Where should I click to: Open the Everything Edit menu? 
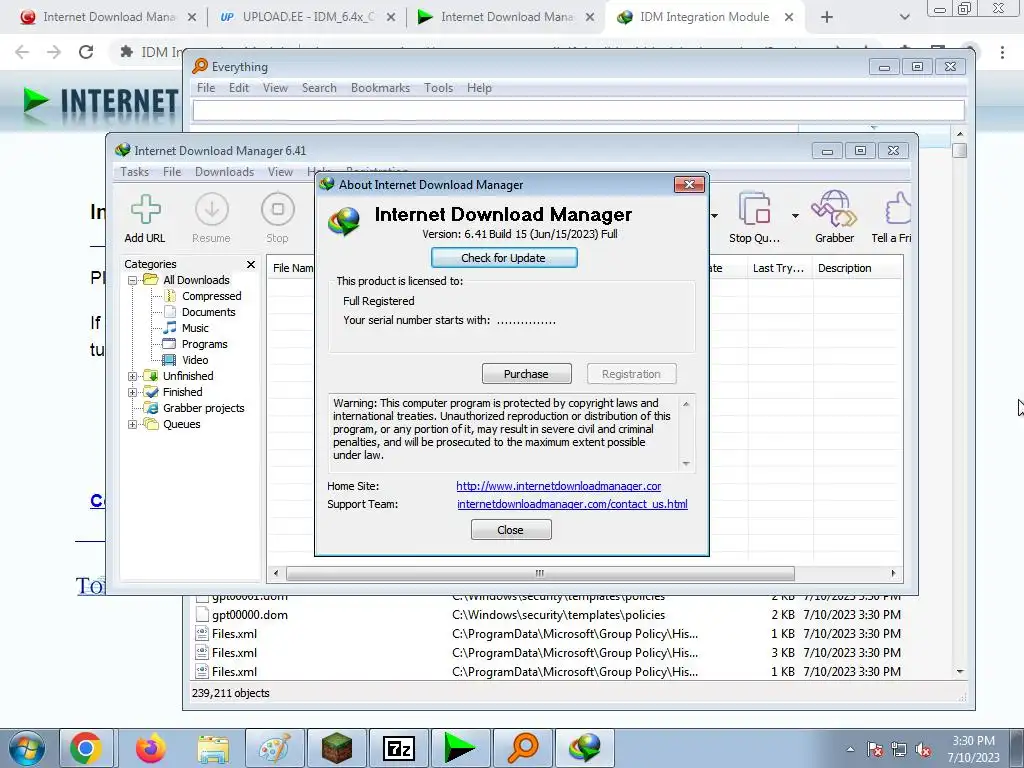(x=238, y=88)
